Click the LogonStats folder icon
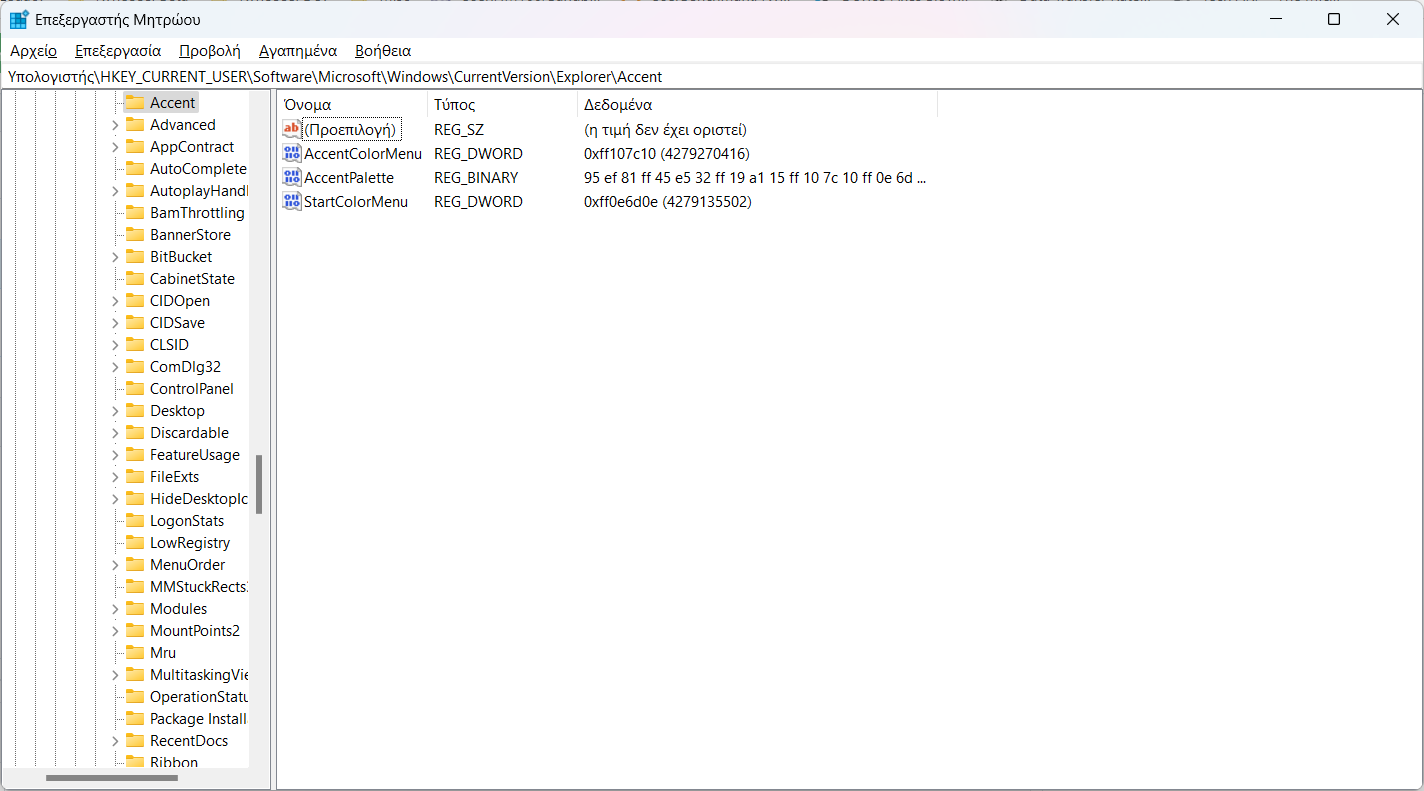 pos(134,521)
